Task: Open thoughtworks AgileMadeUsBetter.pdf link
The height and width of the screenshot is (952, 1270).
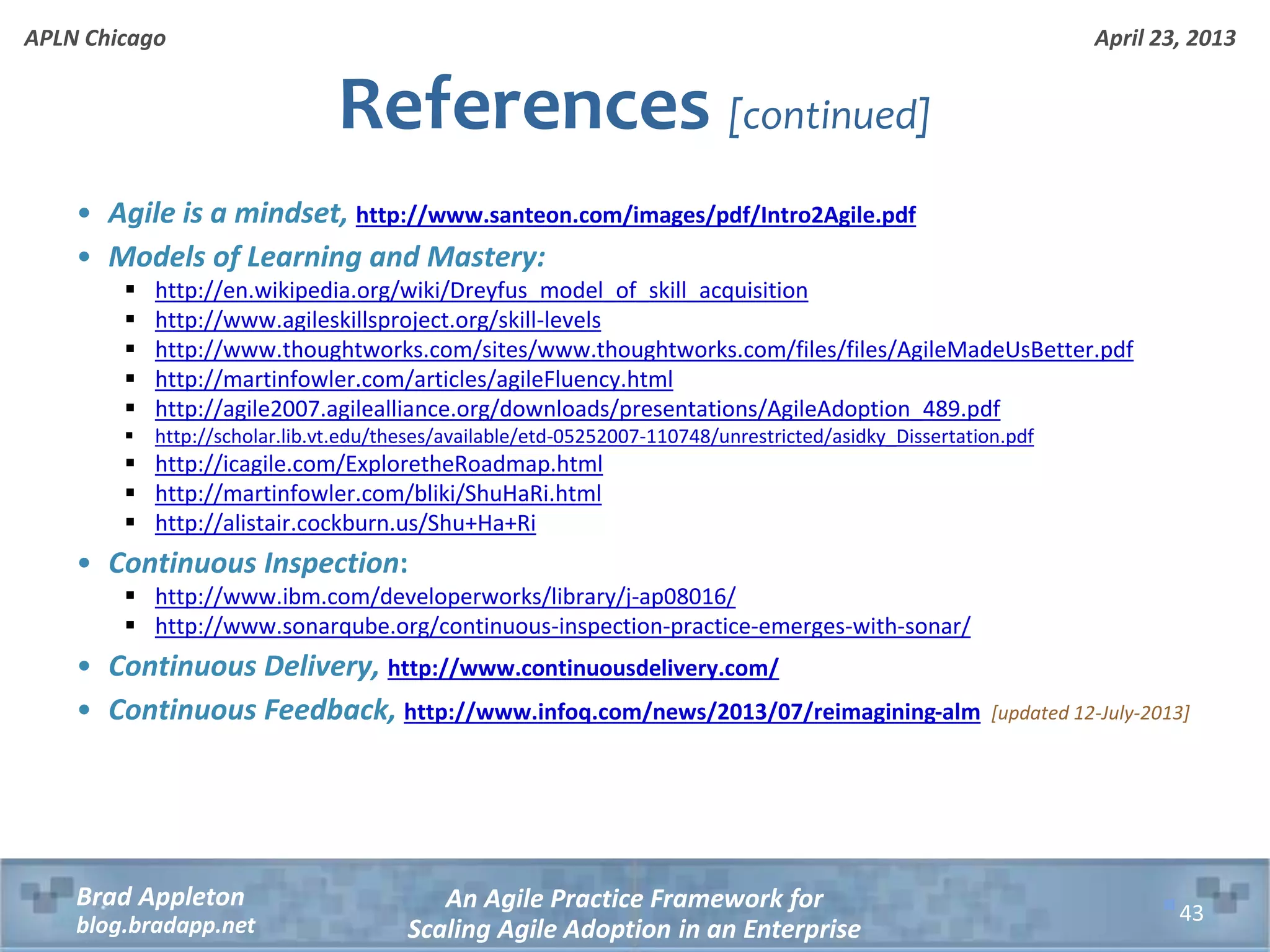Action: [x=644, y=350]
